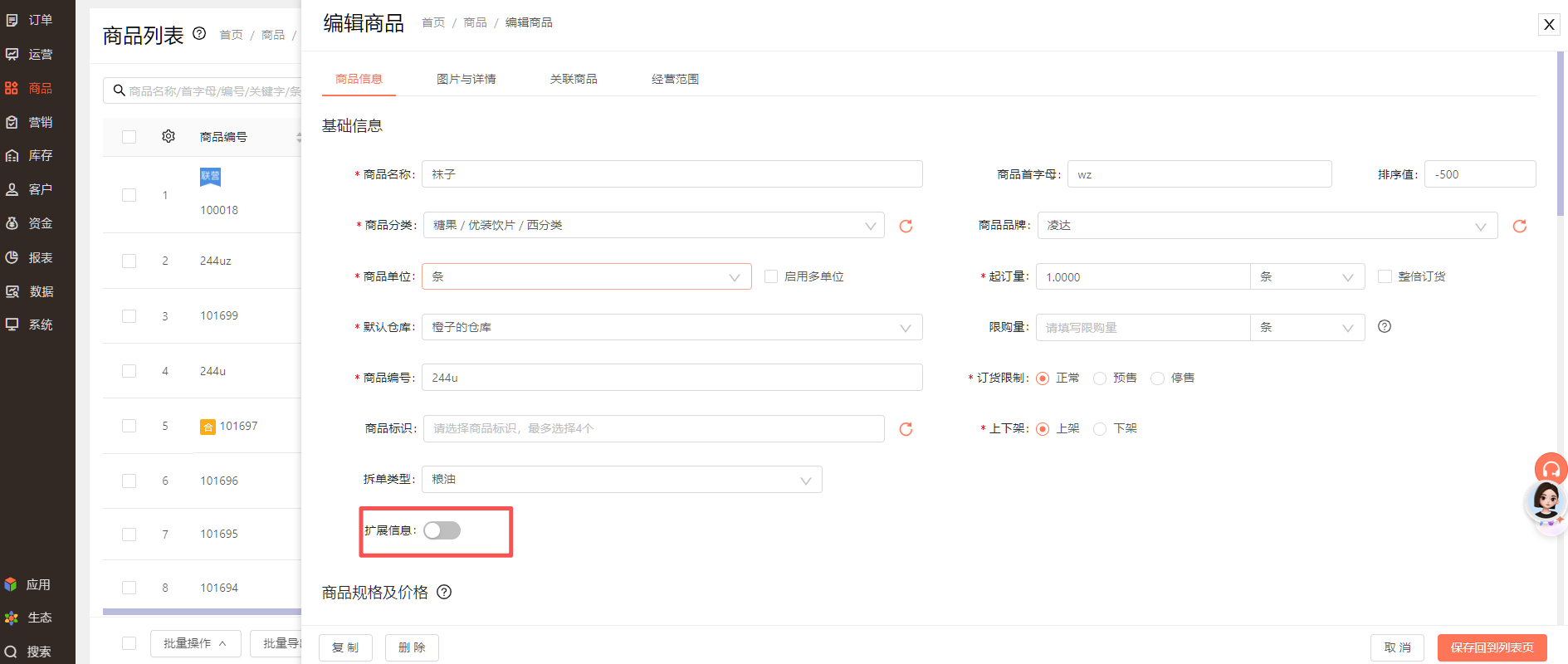This screenshot has height=664, width=1568.
Task: Click the product list search box
Action: (x=203, y=90)
